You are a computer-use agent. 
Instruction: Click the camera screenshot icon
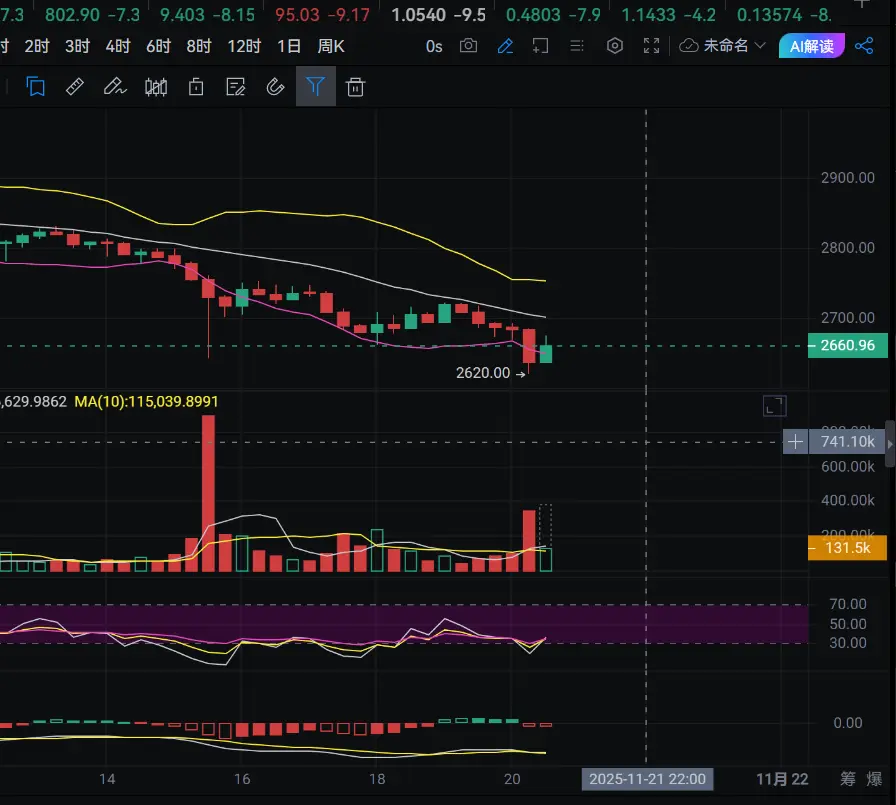pos(468,46)
